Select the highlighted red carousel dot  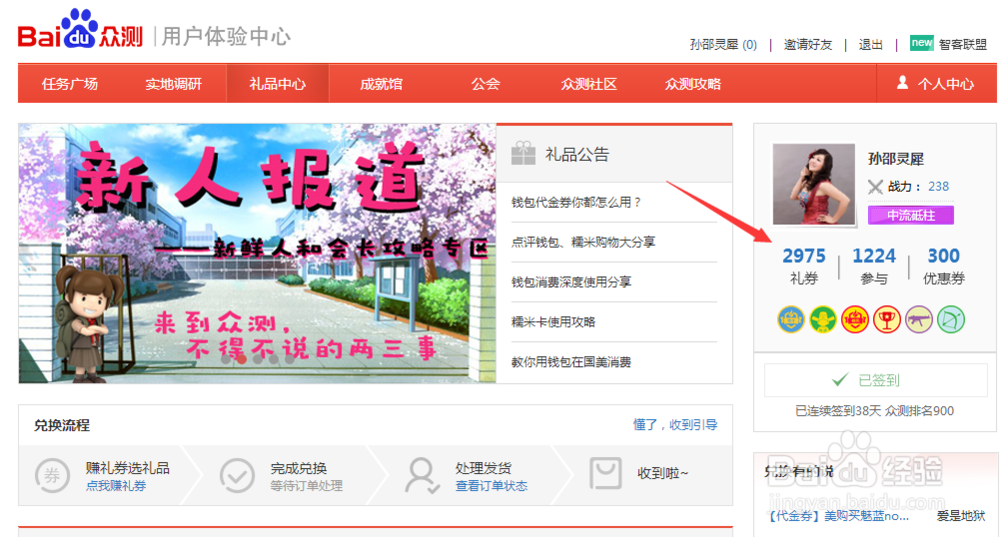pyautogui.click(x=242, y=359)
